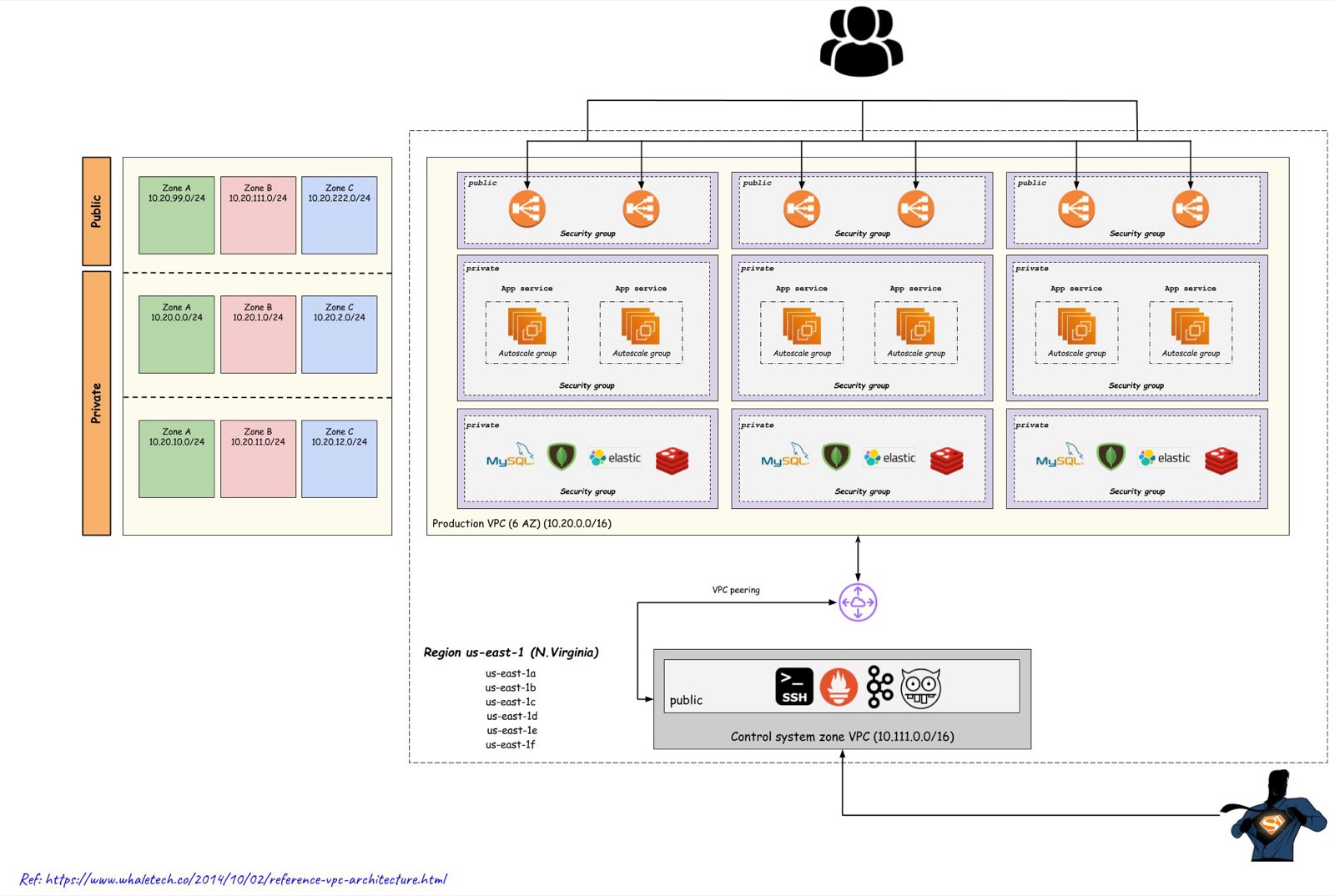This screenshot has height=896, width=1335.
Task: Select green Zone A 10.20.99.0/24 box
Action: click(176, 215)
